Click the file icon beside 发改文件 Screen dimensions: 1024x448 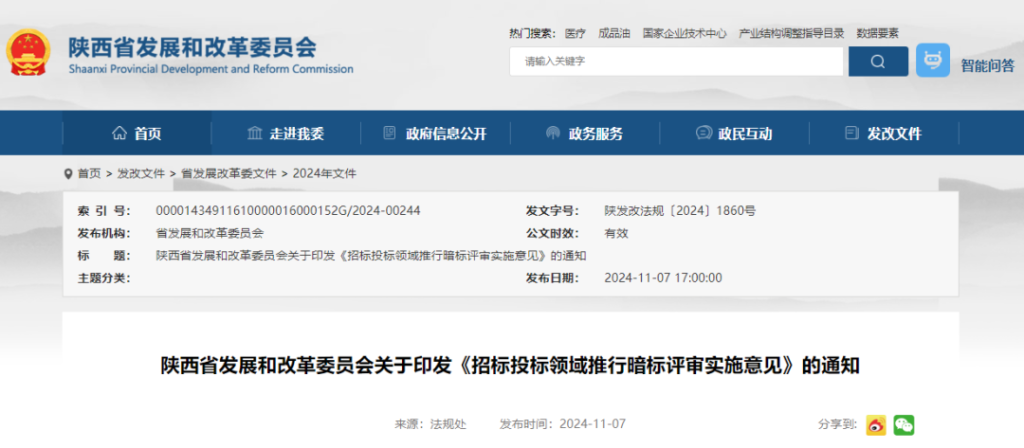coord(851,133)
